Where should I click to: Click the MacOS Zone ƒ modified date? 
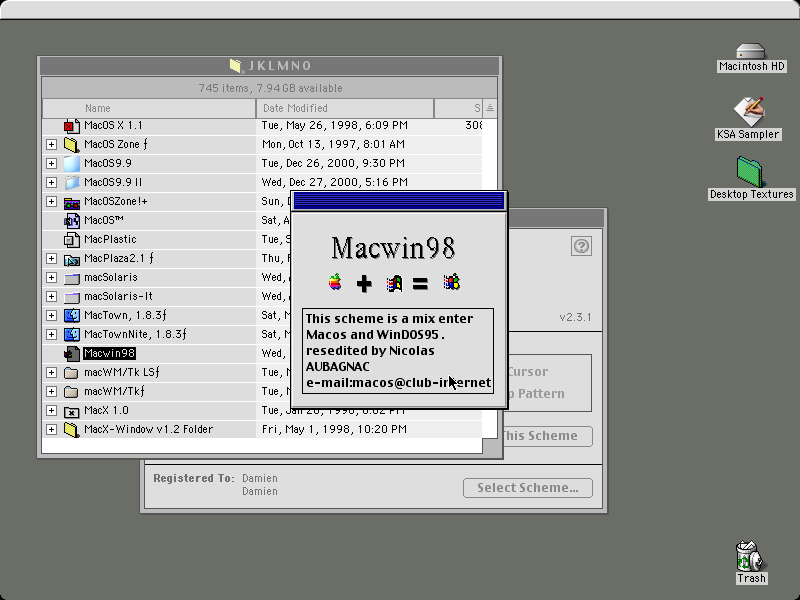coord(333,144)
